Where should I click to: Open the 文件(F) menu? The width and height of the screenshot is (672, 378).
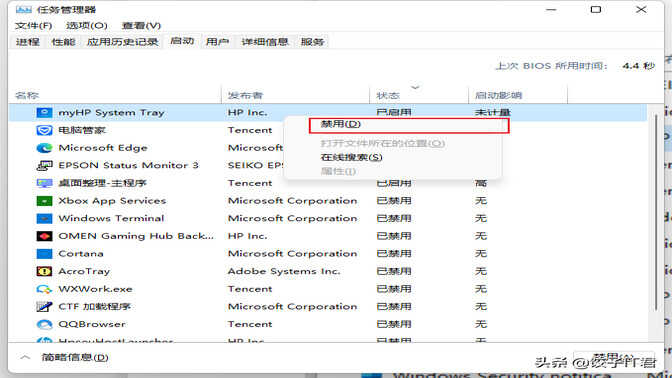[x=33, y=26]
